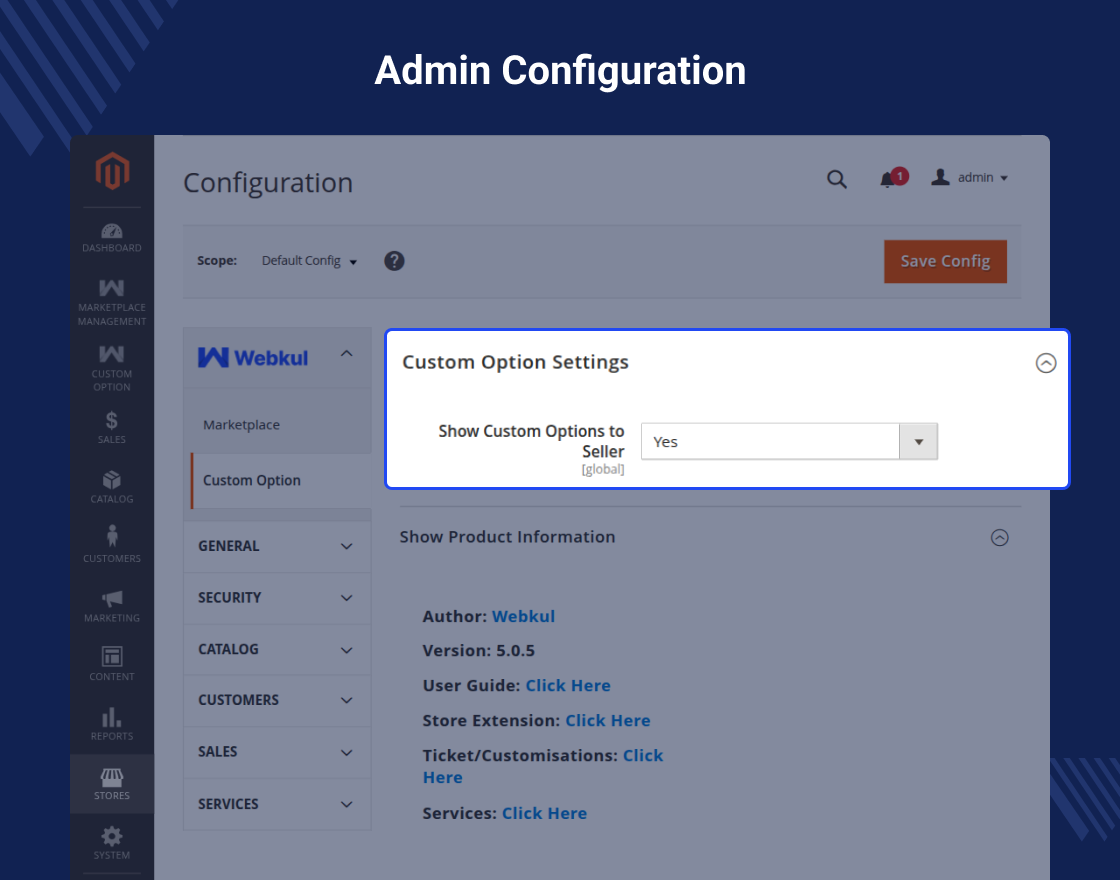Expand the CATALOG config group
This screenshot has width=1120, height=880.
pyautogui.click(x=277, y=649)
